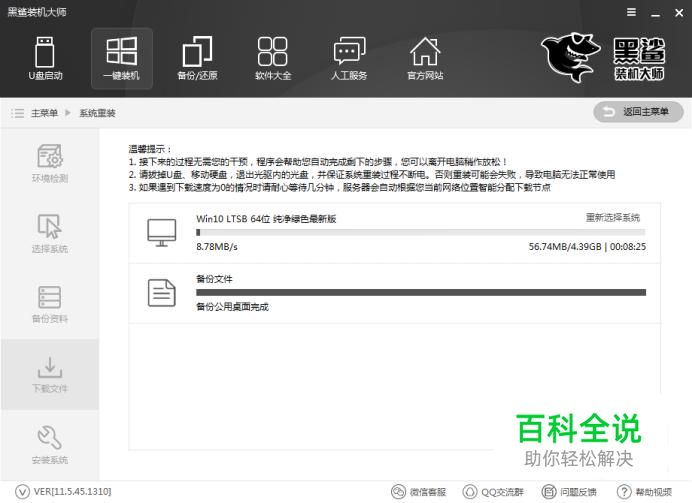The width and height of the screenshot is (692, 503).
Task: Visit the 官方网站 home icon
Action: pos(425,59)
